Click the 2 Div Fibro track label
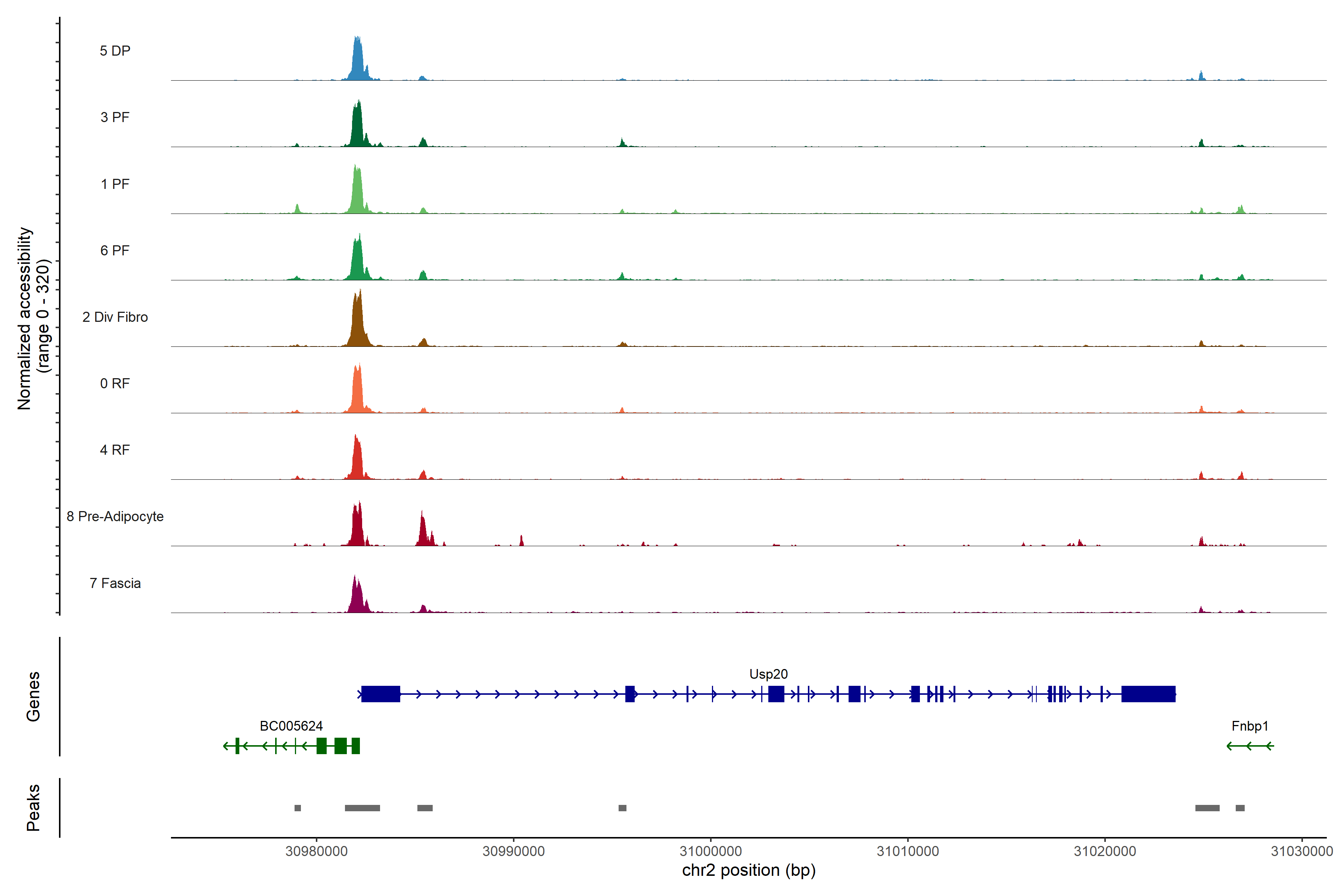1344x896 pixels. (x=115, y=317)
